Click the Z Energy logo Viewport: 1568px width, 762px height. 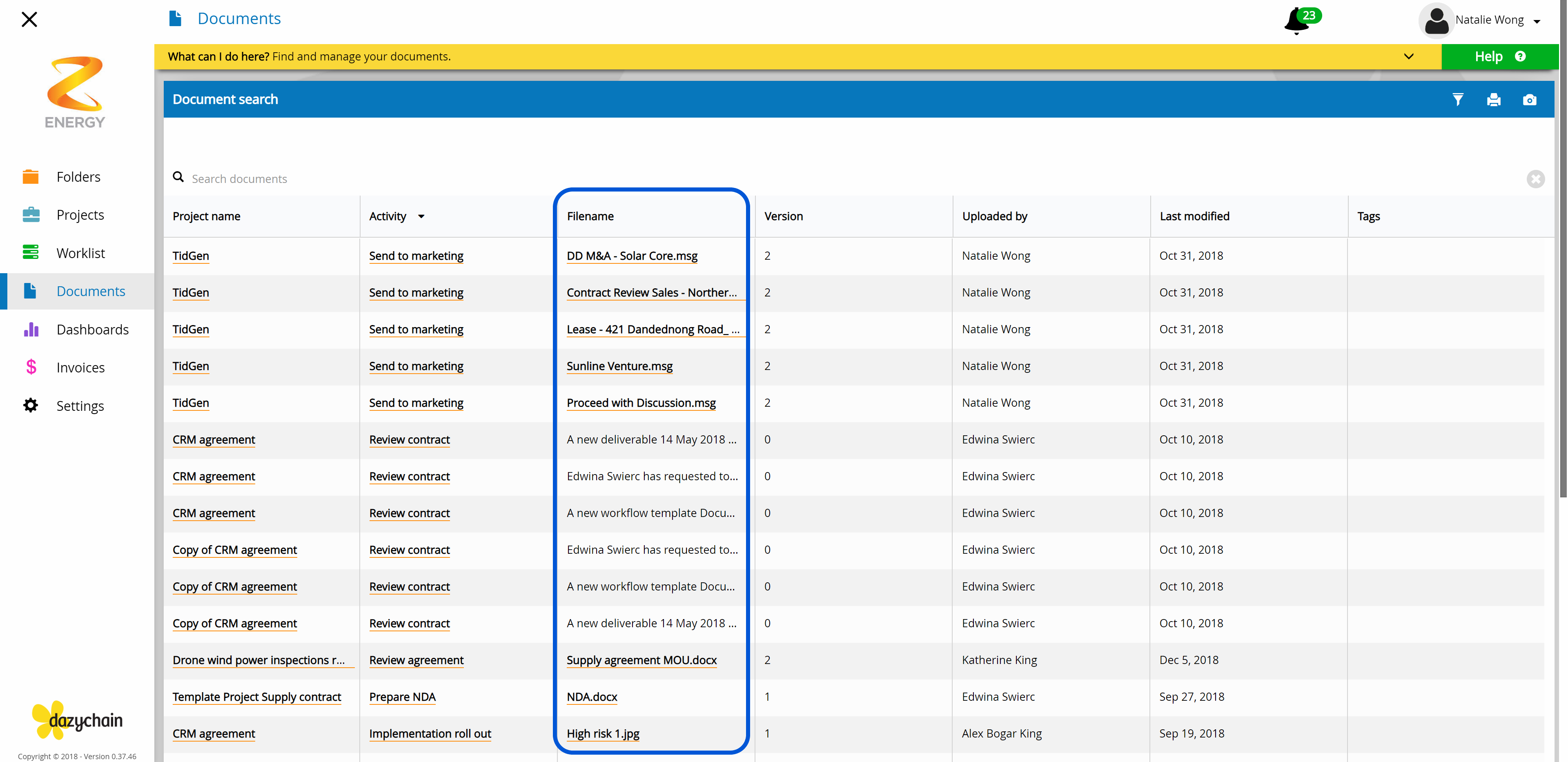point(75,93)
